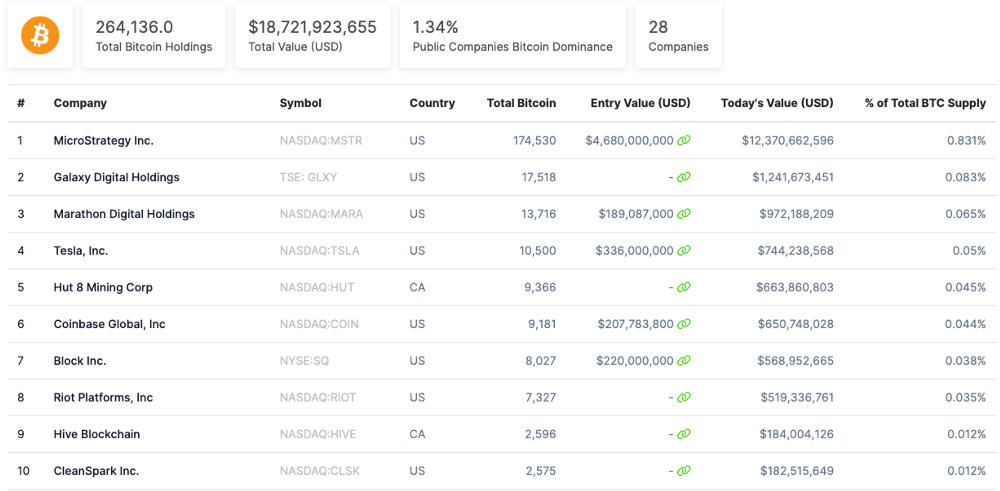Click the NASDAQ:TSLA ticker symbol

[320, 251]
